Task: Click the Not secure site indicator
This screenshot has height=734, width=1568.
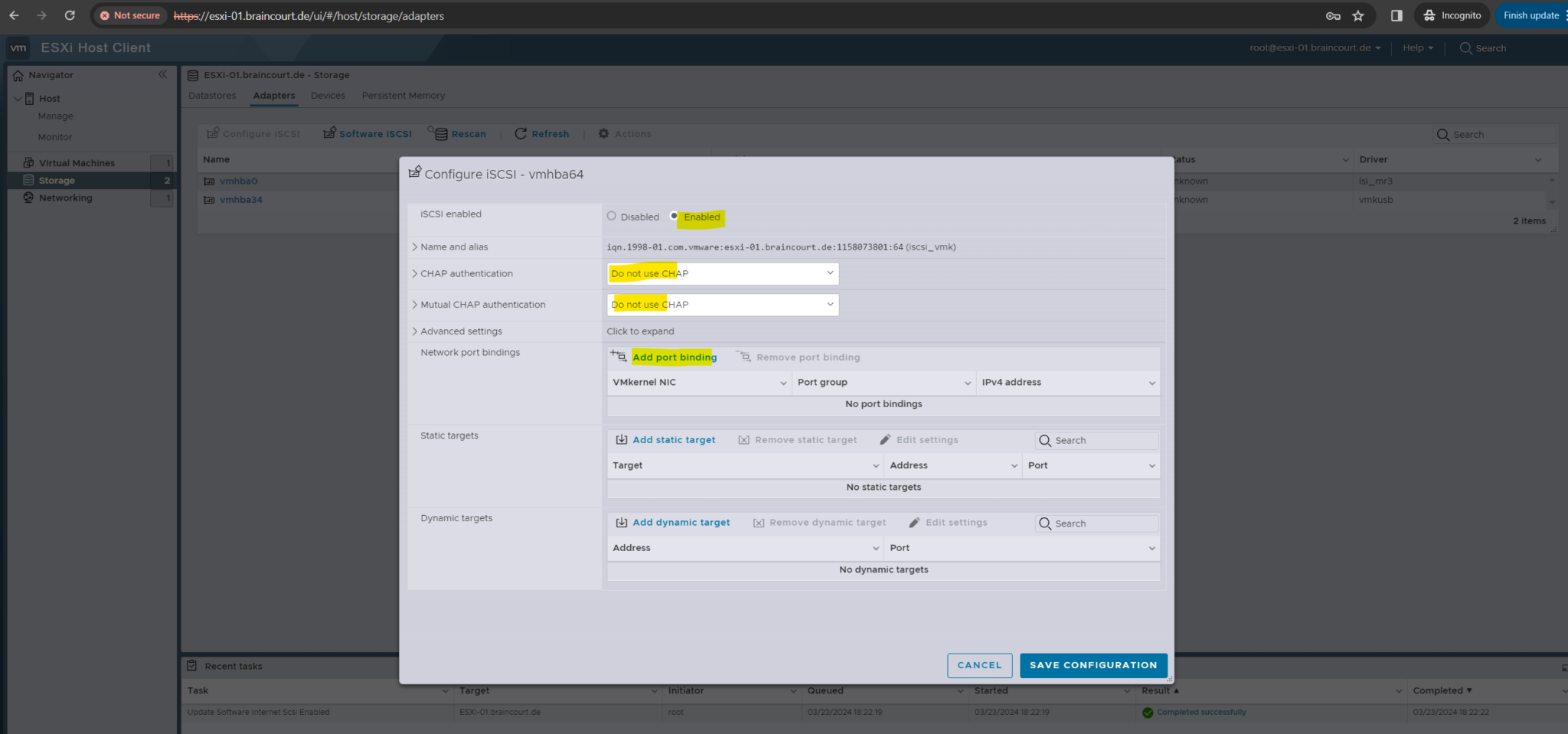Action: [130, 15]
